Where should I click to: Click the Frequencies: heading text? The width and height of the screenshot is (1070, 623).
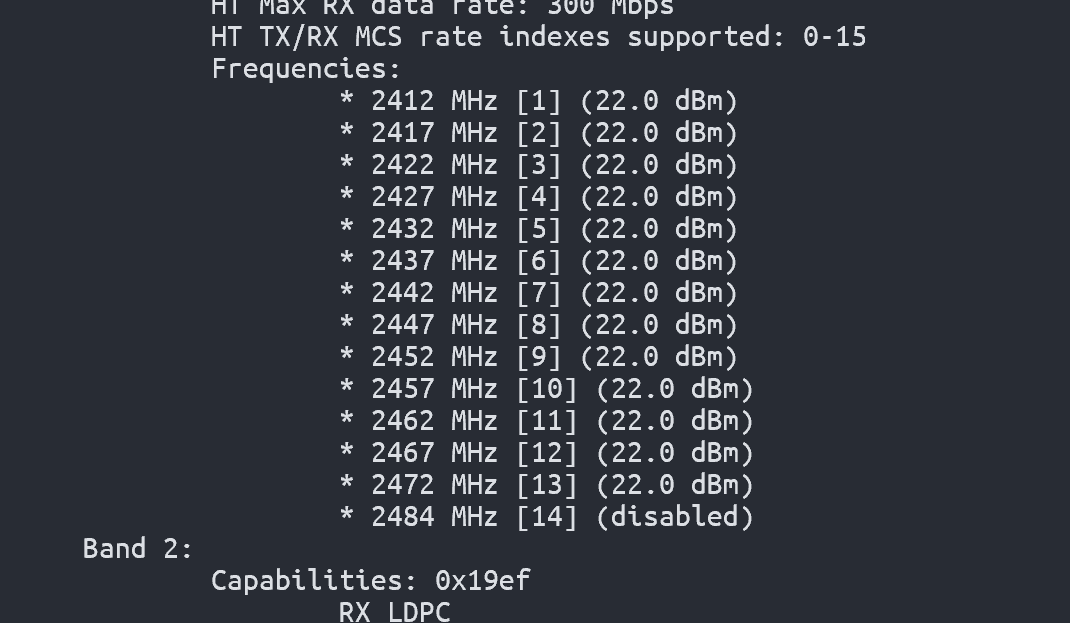[306, 70]
